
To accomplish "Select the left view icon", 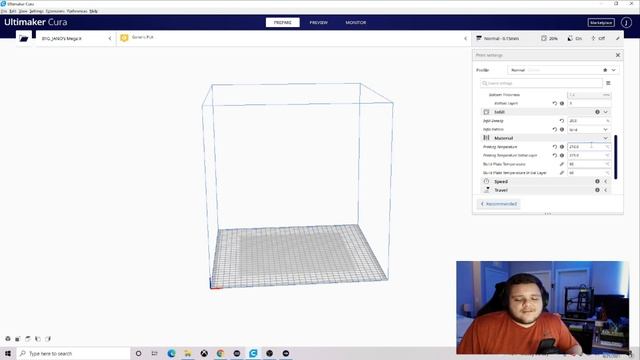I will pos(38,339).
